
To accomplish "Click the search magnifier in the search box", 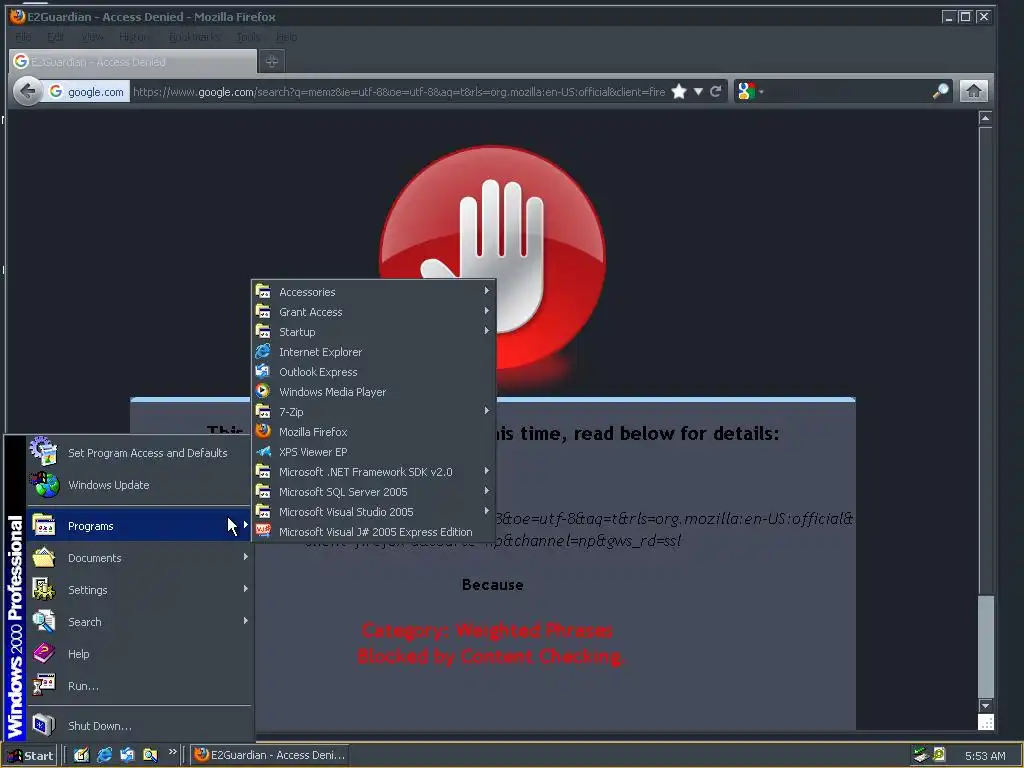I will tap(940, 91).
